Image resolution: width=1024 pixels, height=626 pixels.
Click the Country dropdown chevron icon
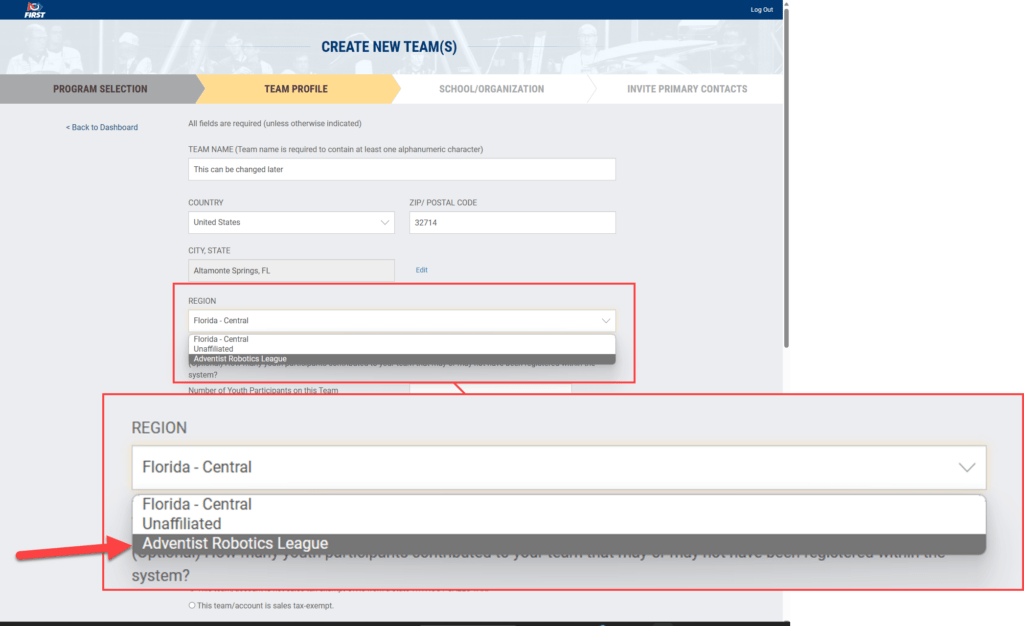[x=385, y=223]
